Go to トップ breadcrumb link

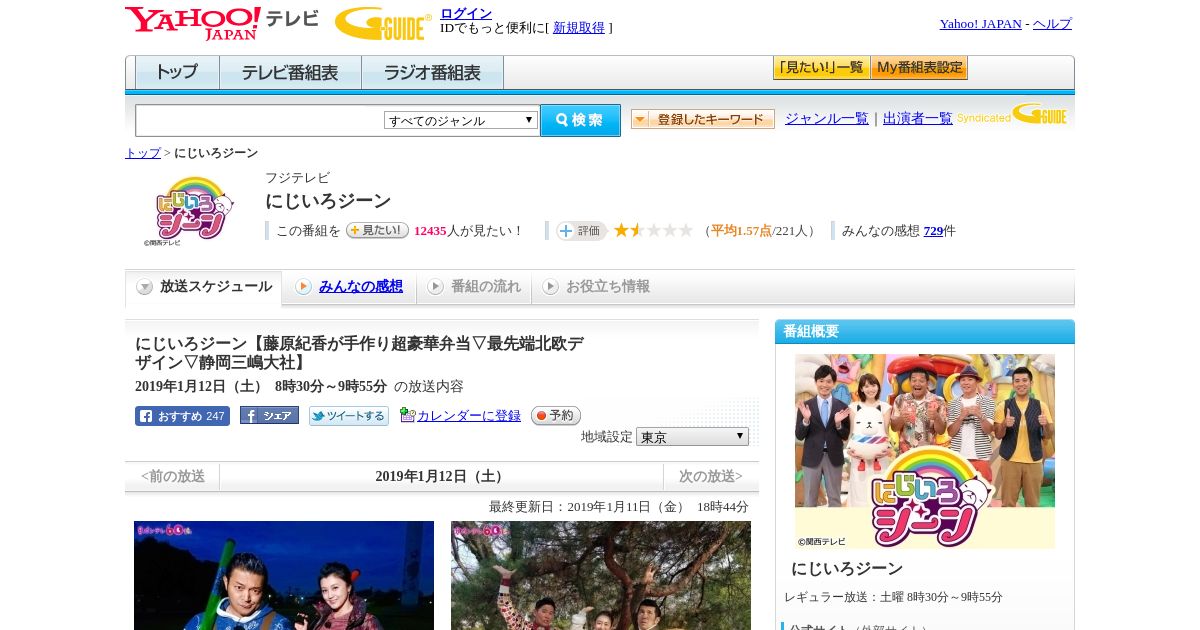point(143,153)
